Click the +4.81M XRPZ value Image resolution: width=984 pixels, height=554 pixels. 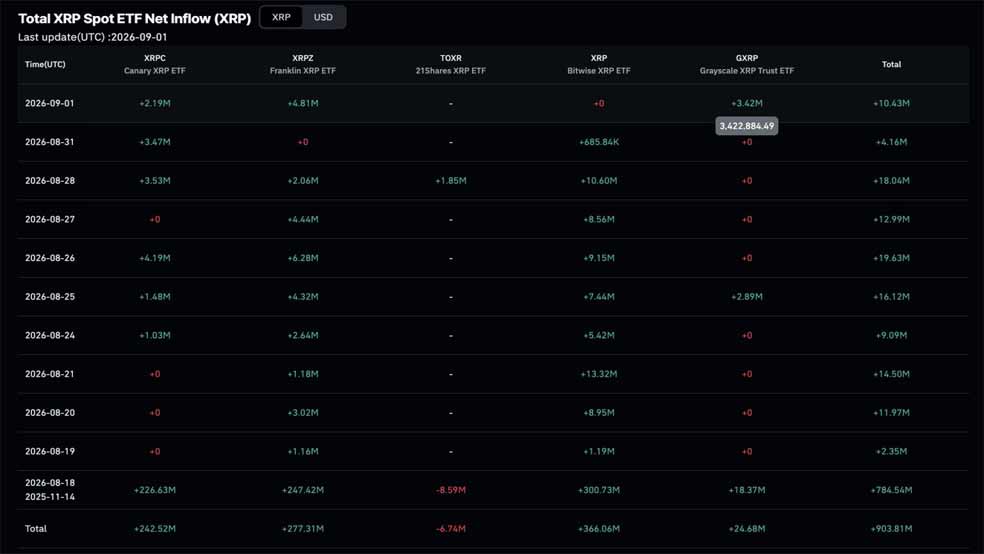(303, 104)
